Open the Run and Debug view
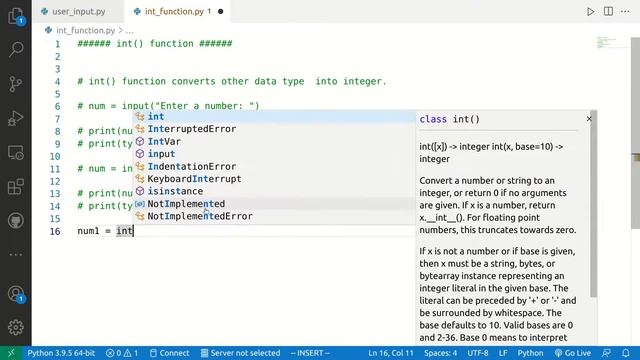Viewport: 640px width, 360px height. pyautogui.click(x=16, y=118)
